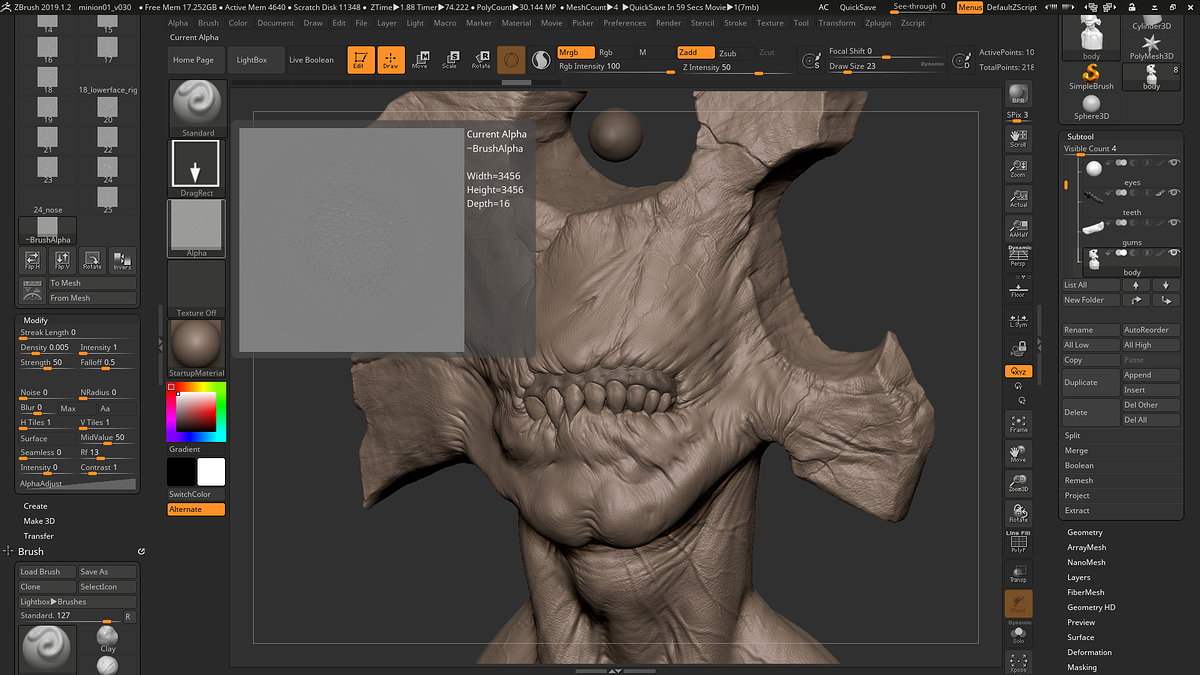Activate Edit mode button
Image resolution: width=1200 pixels, height=675 pixels.
[x=361, y=60]
